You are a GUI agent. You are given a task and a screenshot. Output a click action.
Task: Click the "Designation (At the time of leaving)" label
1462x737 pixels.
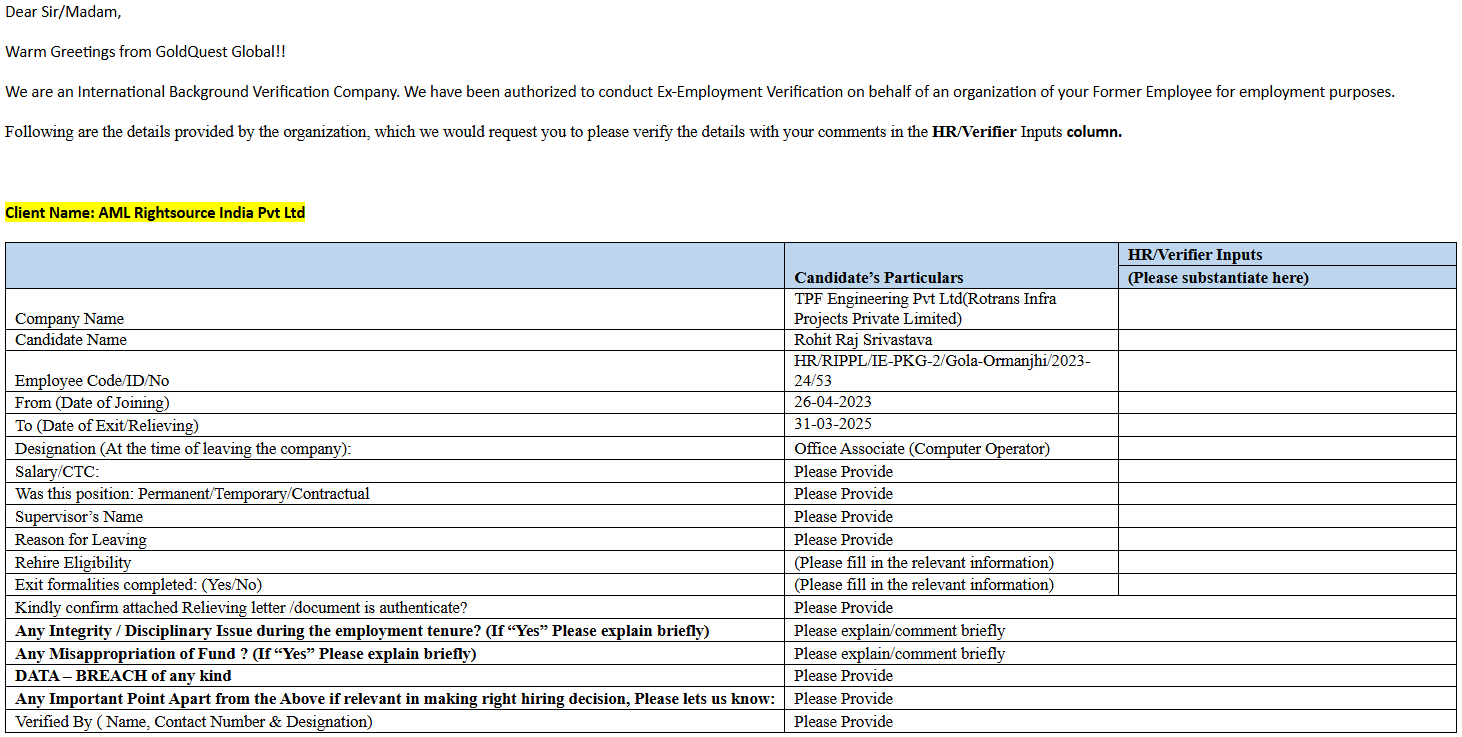(x=183, y=449)
